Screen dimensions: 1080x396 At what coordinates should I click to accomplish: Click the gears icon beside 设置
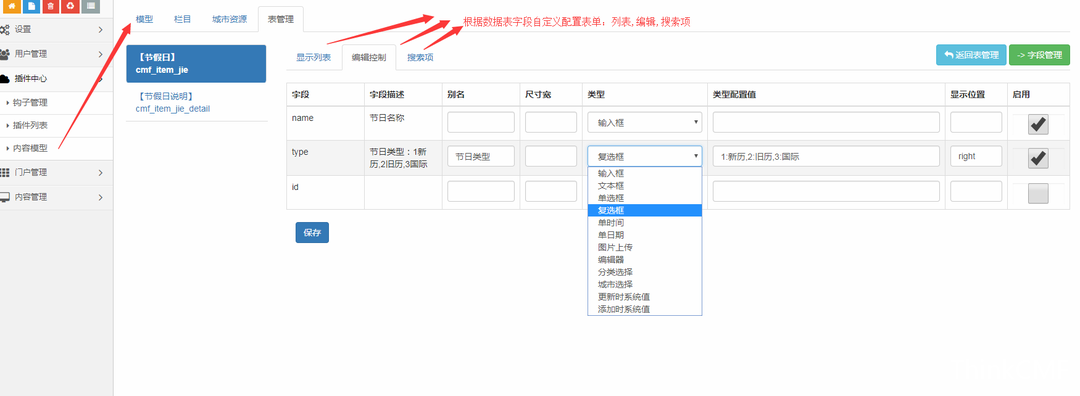pyautogui.click(x=5, y=30)
